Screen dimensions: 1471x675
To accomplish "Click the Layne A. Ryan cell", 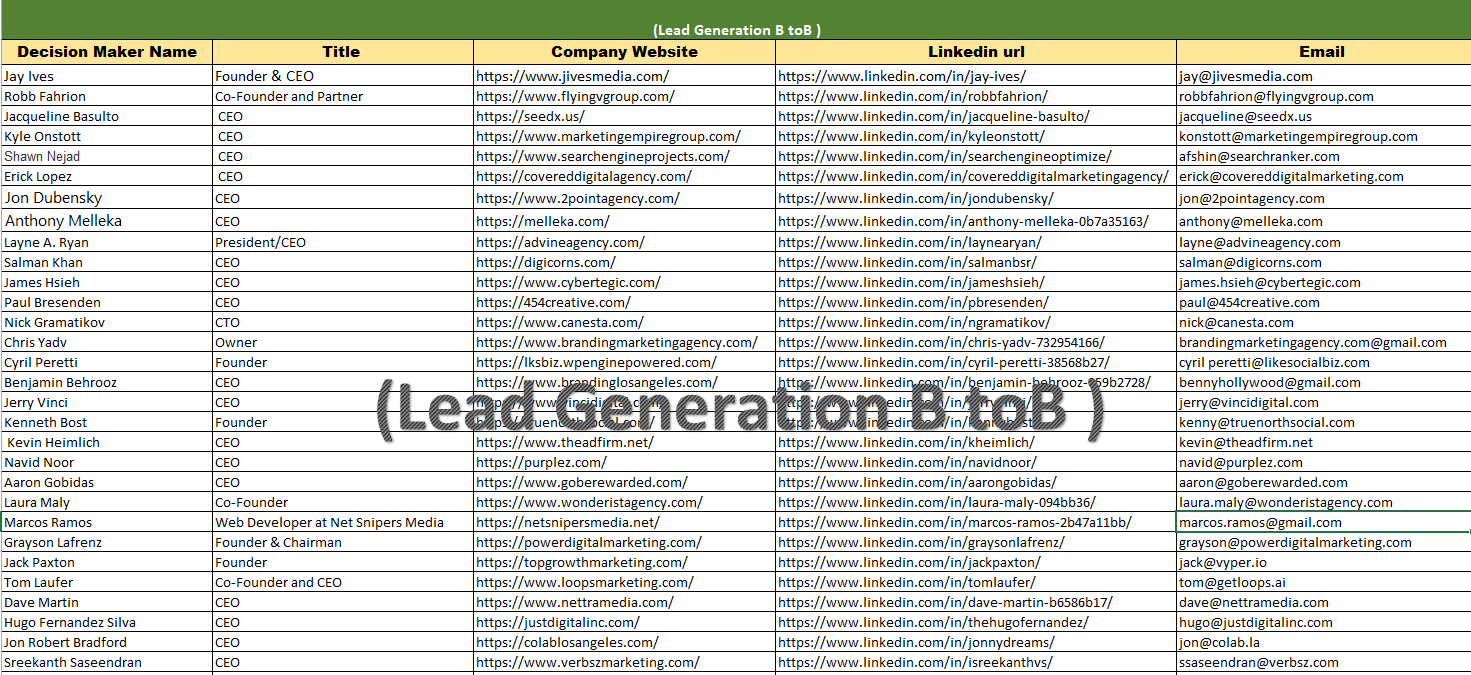I will tap(107, 242).
